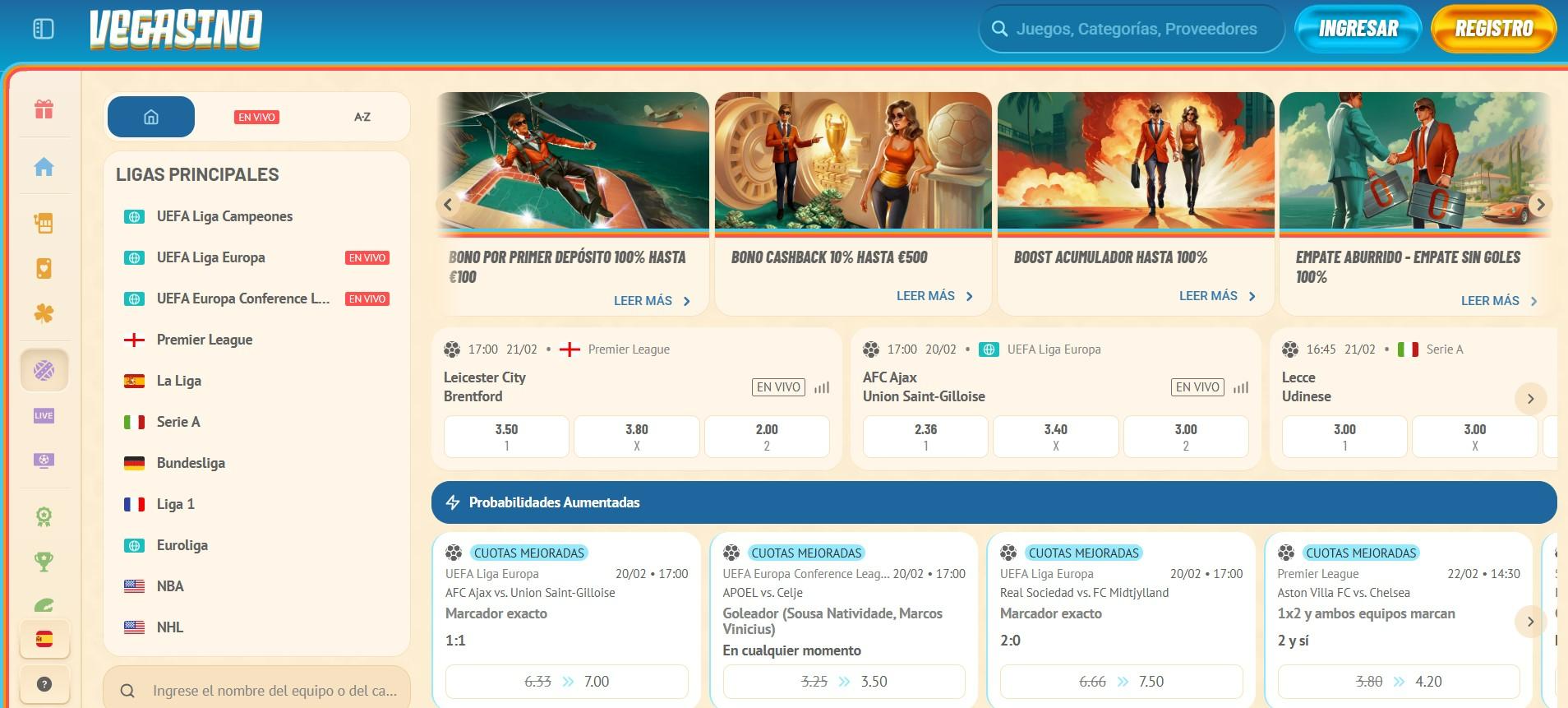Select boosted 7.50 odds Real Sociedad 2:0

(x=1121, y=682)
